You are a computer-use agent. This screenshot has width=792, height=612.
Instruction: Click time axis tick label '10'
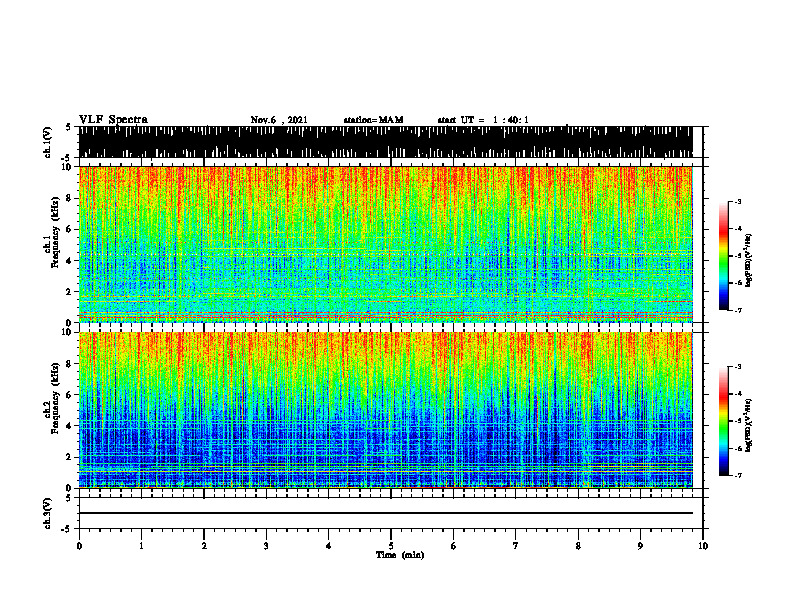[703, 546]
